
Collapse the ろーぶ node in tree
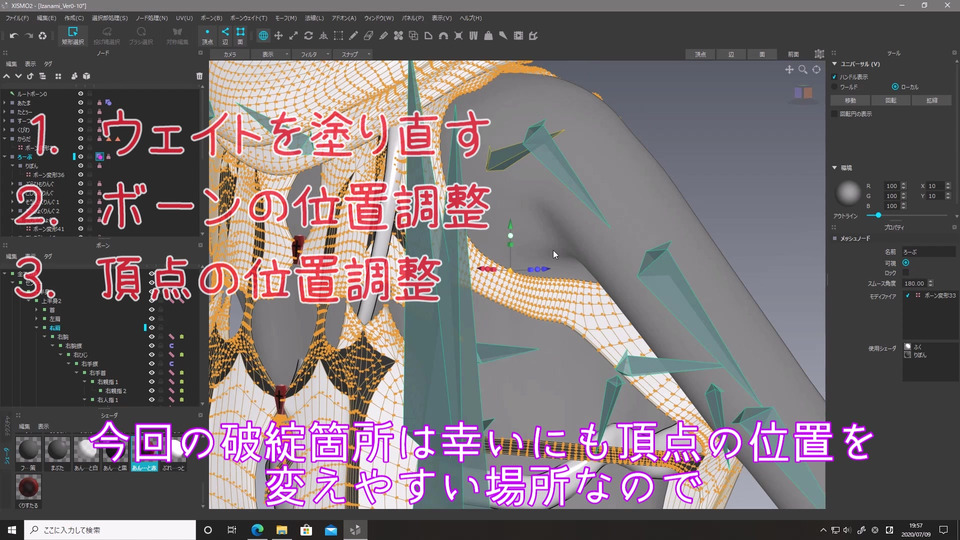click(x=5, y=157)
